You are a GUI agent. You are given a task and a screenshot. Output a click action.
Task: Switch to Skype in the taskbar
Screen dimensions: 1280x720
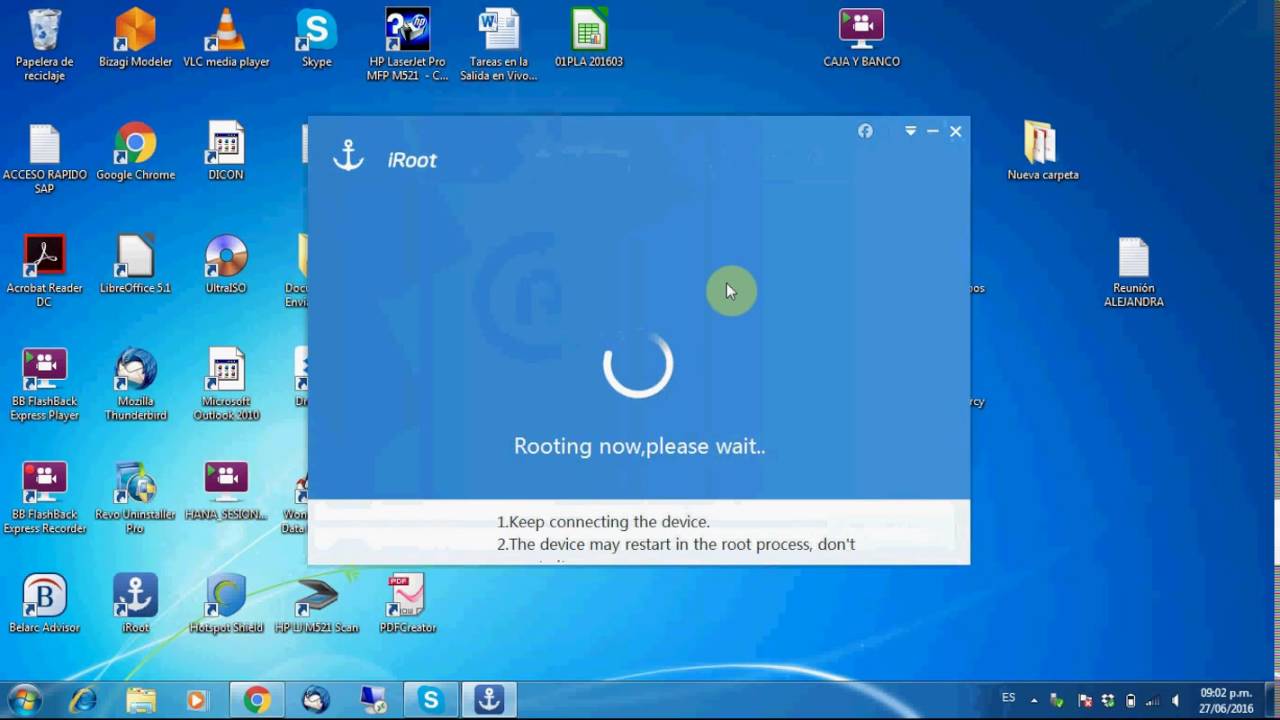[431, 700]
